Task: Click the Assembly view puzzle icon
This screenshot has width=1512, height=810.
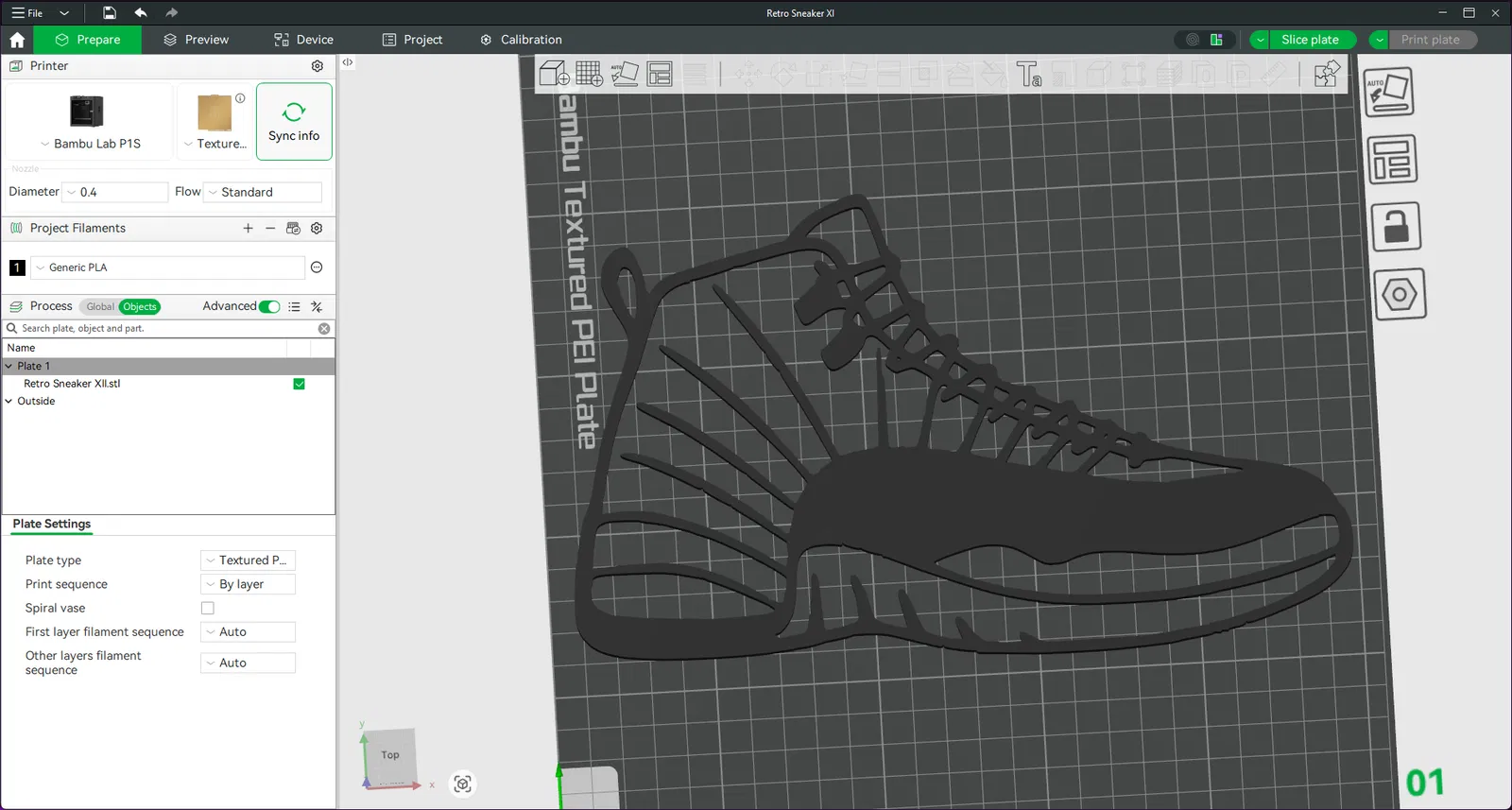Action: pos(1327,74)
